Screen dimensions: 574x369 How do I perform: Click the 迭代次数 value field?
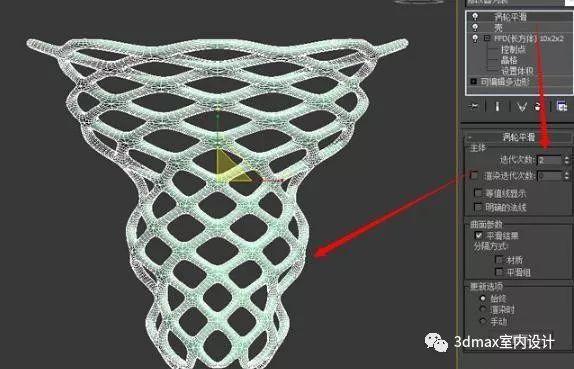(549, 160)
